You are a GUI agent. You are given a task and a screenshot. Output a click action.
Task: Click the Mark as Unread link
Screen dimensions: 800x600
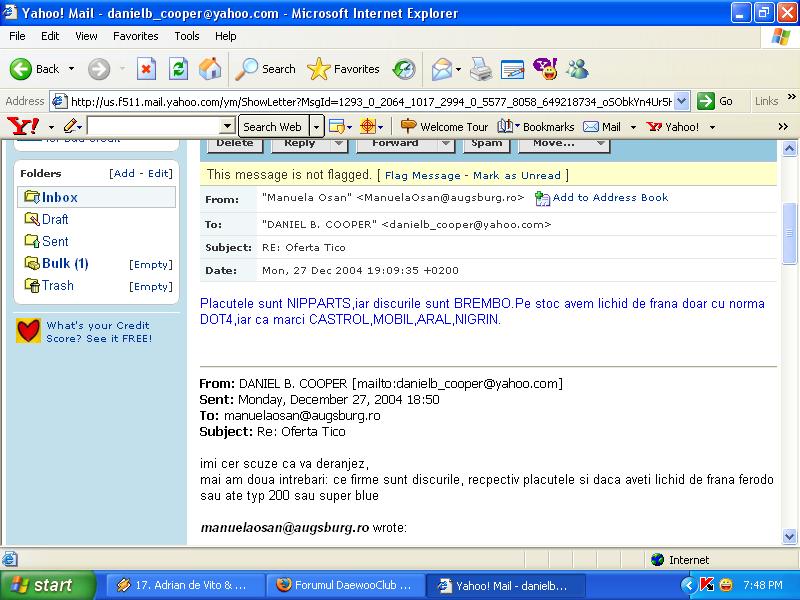pyautogui.click(x=517, y=176)
